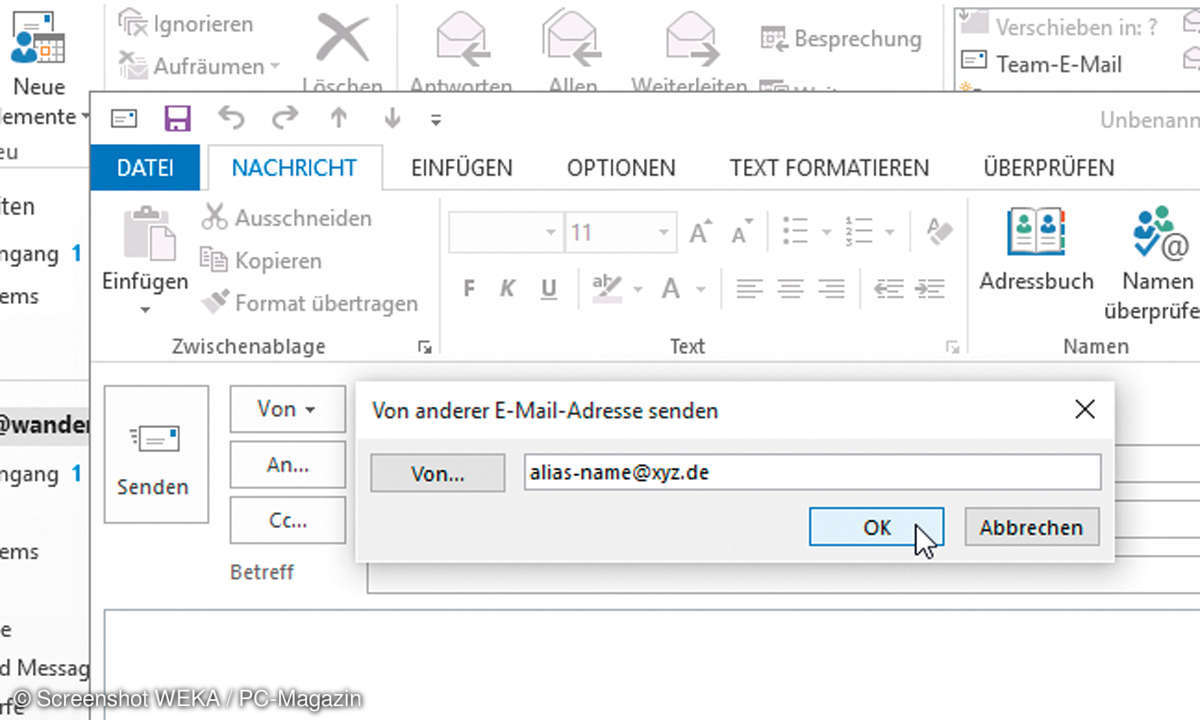Select Team-E-Mail quick step
The width and height of the screenshot is (1200, 720).
[x=1041, y=64]
